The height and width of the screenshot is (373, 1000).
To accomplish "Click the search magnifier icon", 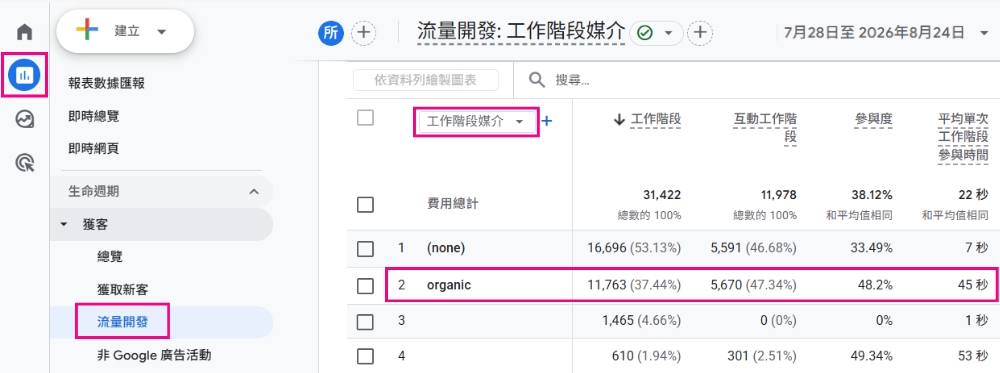I will (x=538, y=80).
